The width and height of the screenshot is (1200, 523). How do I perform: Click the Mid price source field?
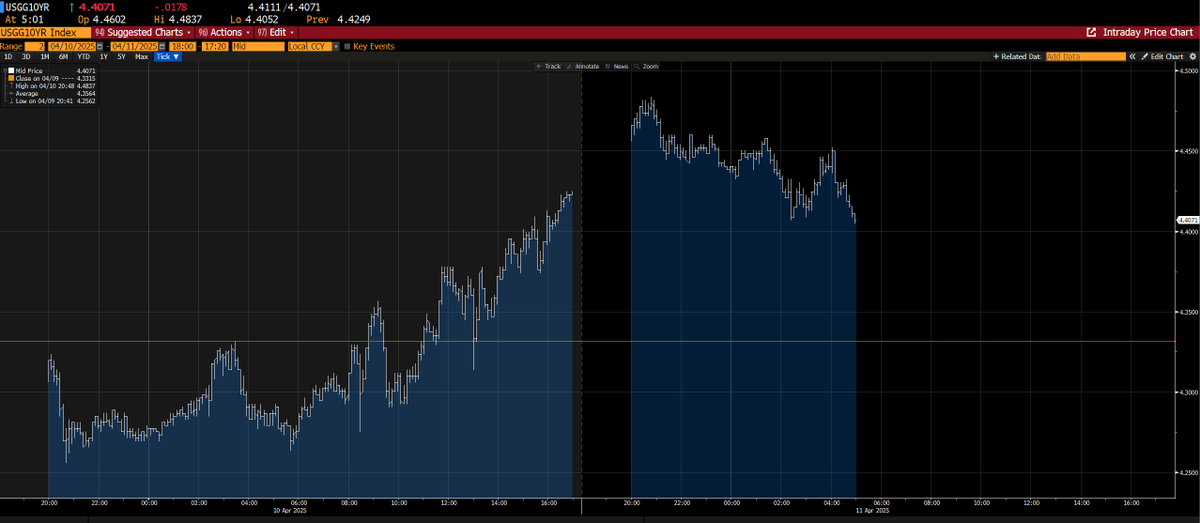point(258,47)
